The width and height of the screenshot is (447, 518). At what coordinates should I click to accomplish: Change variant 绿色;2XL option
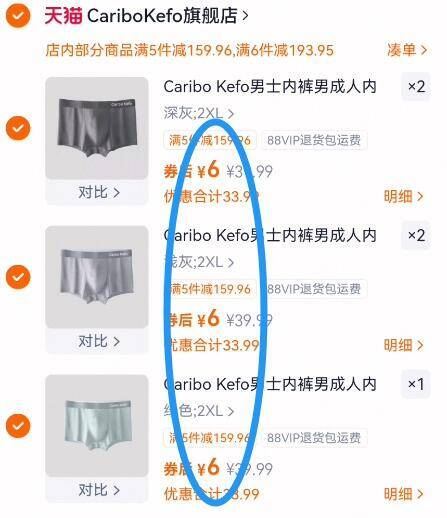[199, 411]
